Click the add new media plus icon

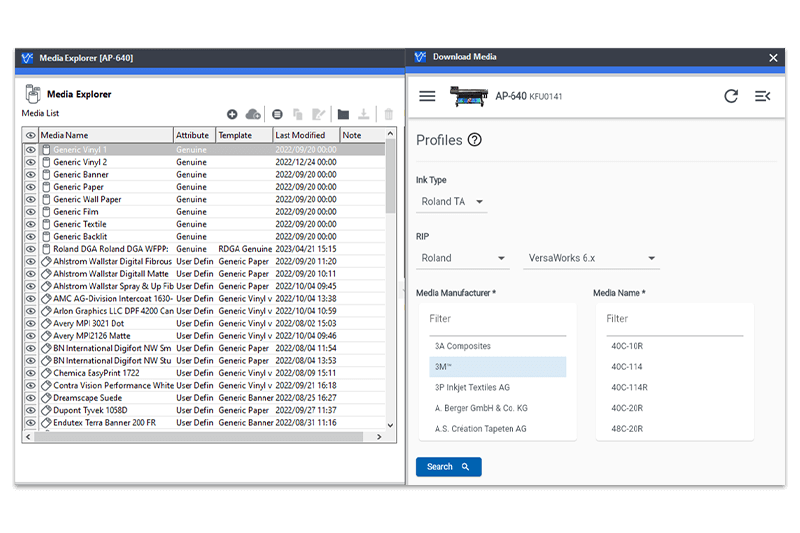click(232, 115)
